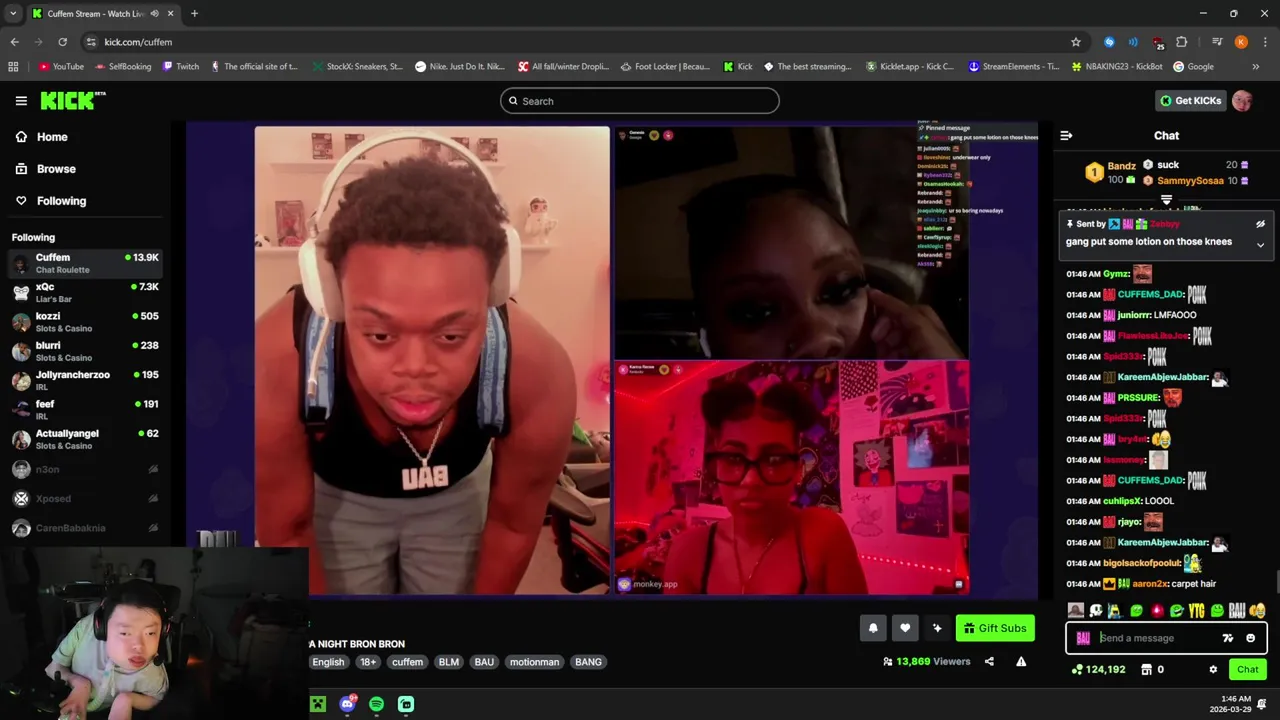Hide the pinned message with eye-slash icon

tap(1260, 224)
